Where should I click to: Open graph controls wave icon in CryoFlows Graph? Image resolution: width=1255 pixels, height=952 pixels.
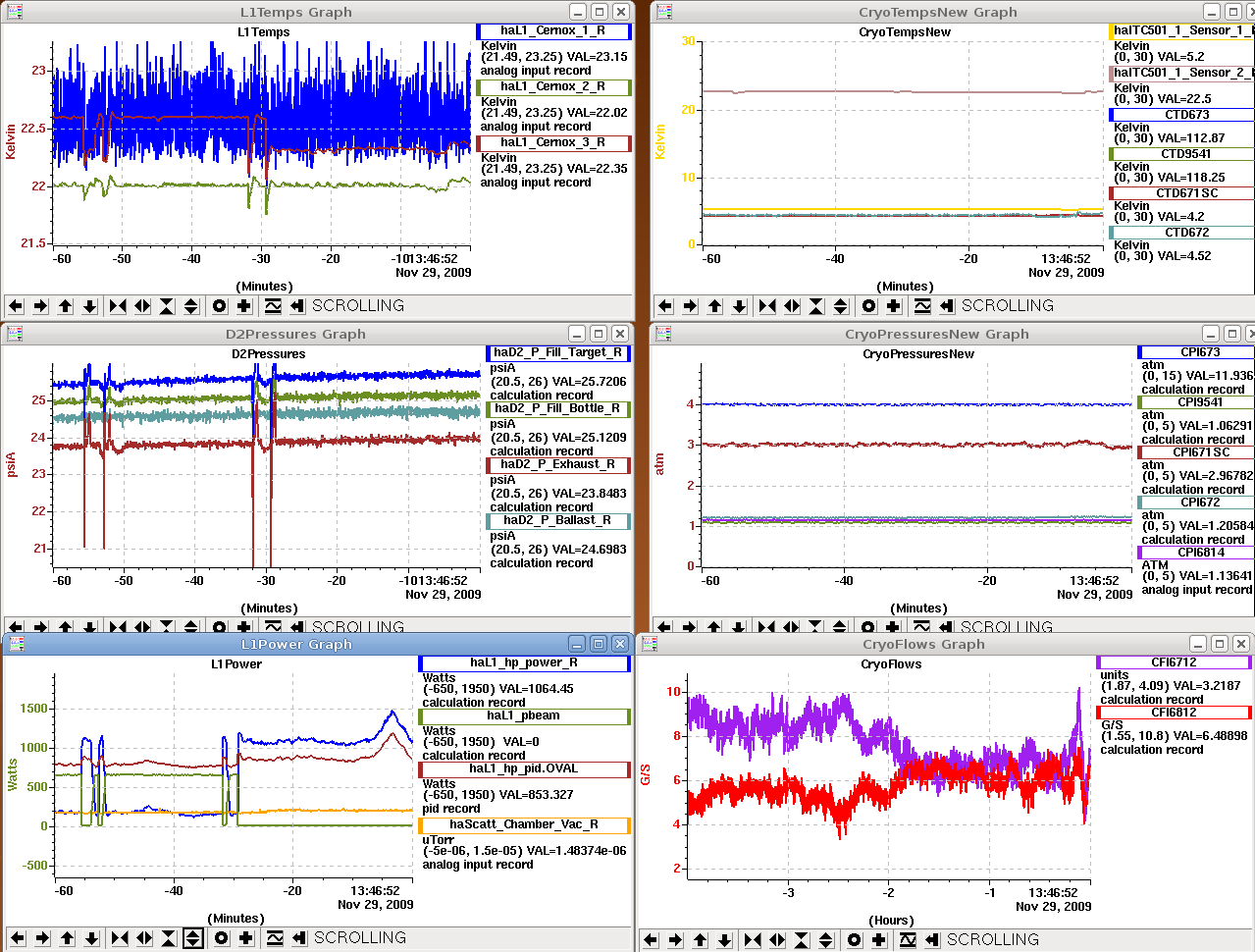908,940
